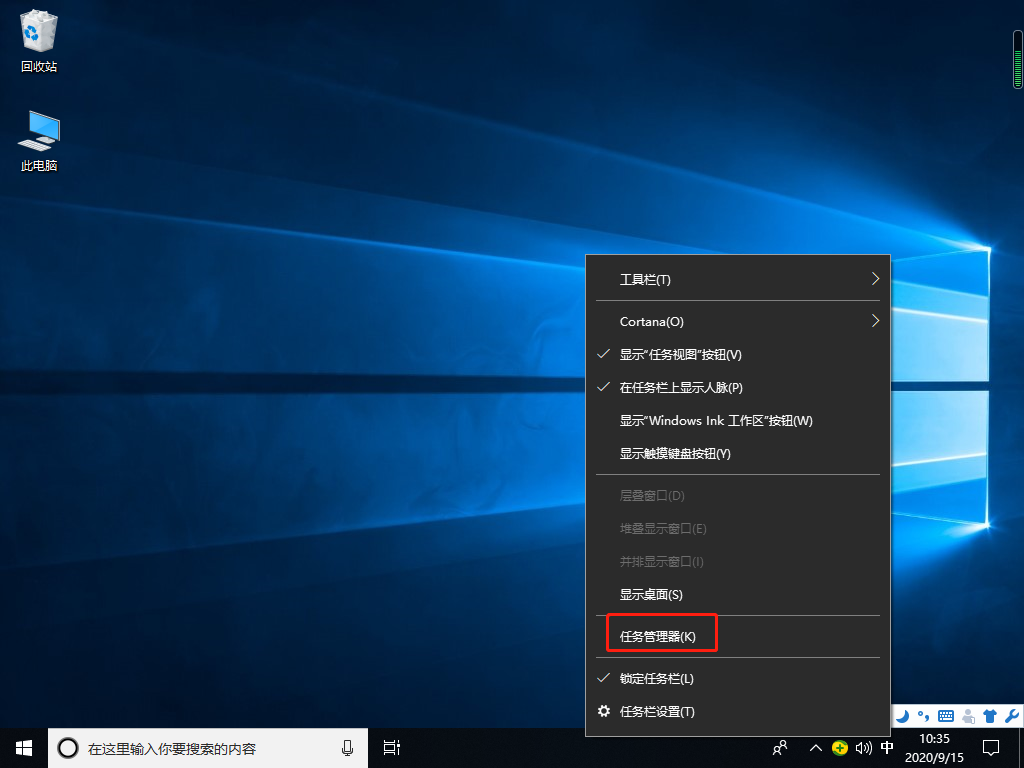Click the Task View icon on the taskbar
The width and height of the screenshot is (1024, 768).
[390, 747]
